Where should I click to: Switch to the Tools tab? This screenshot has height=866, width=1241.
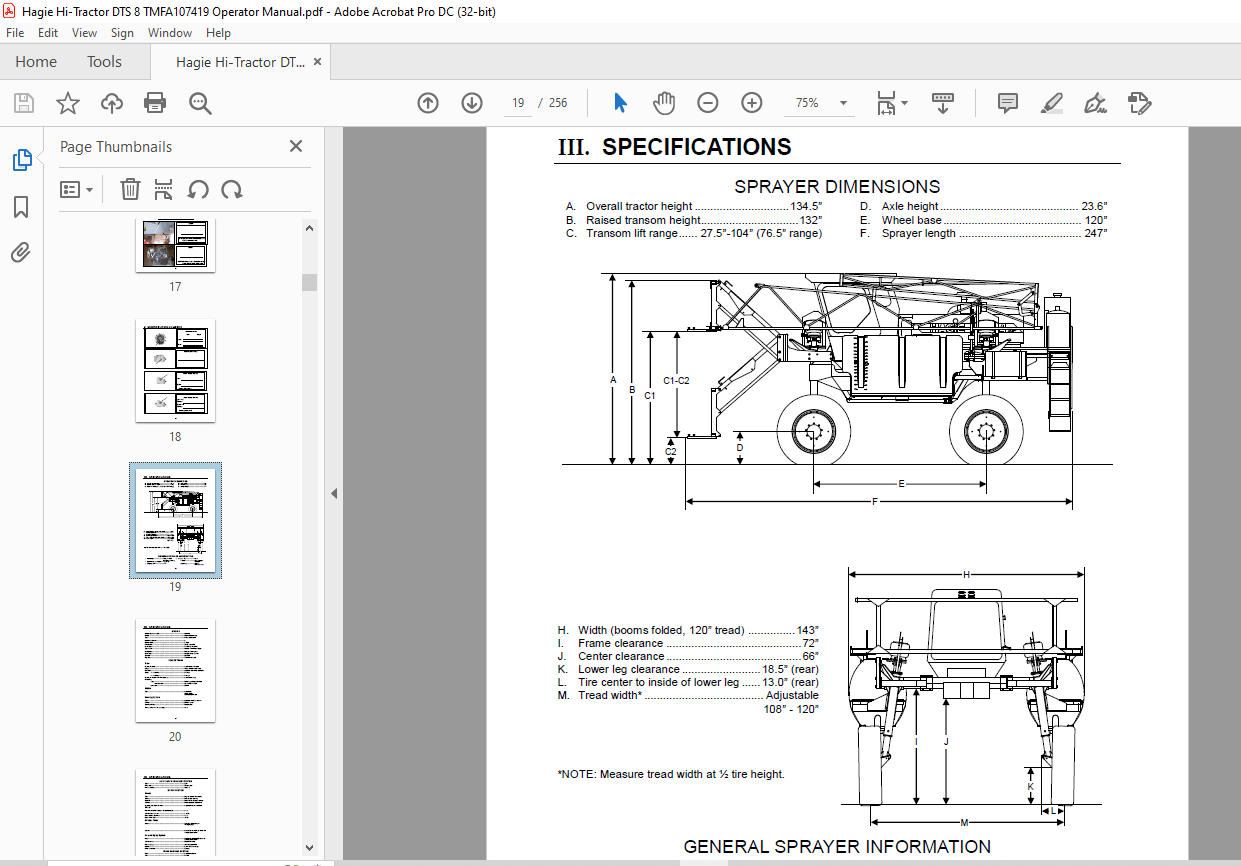[x=104, y=62]
